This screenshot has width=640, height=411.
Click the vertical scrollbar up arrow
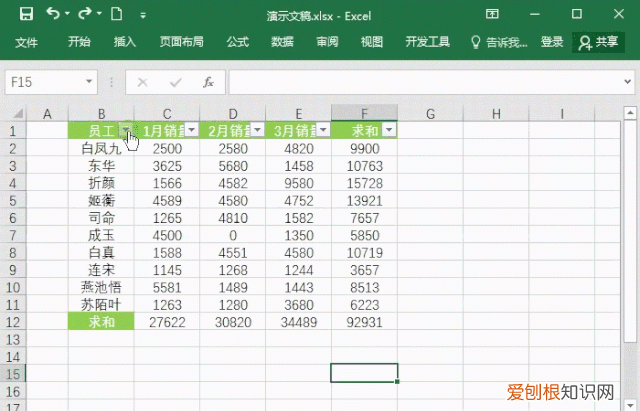(631, 113)
